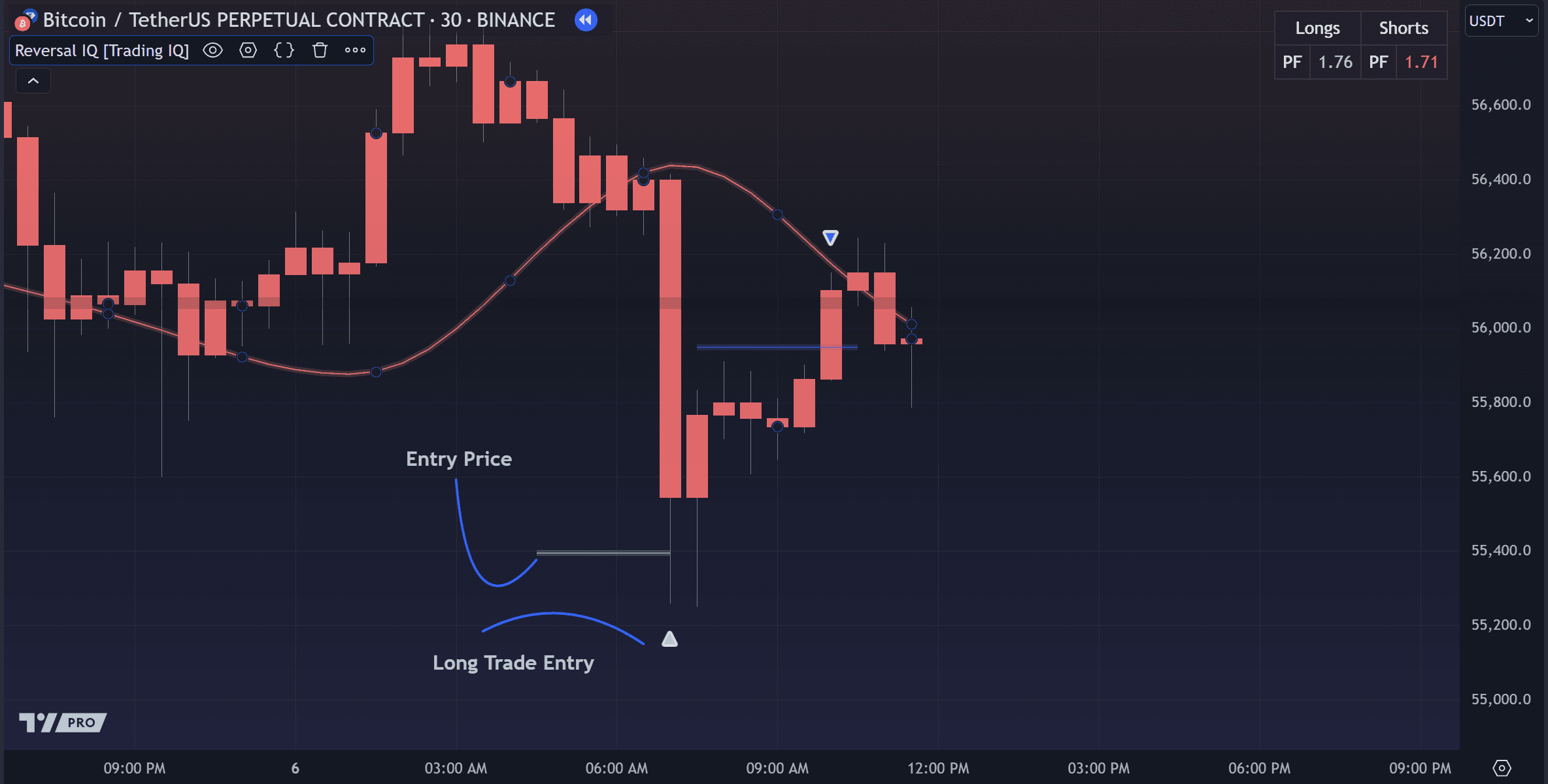Click the short signal down triangle marker
This screenshot has height=784, width=1548.
tap(830, 238)
